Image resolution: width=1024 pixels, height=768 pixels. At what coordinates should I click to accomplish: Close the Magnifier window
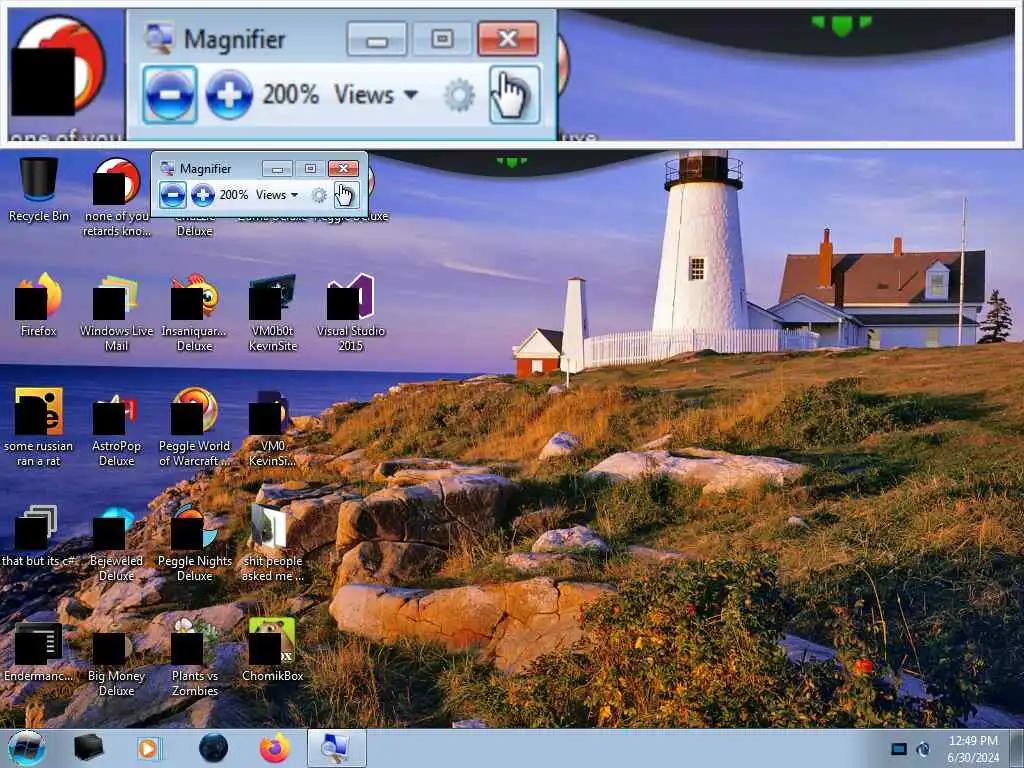[x=343, y=168]
